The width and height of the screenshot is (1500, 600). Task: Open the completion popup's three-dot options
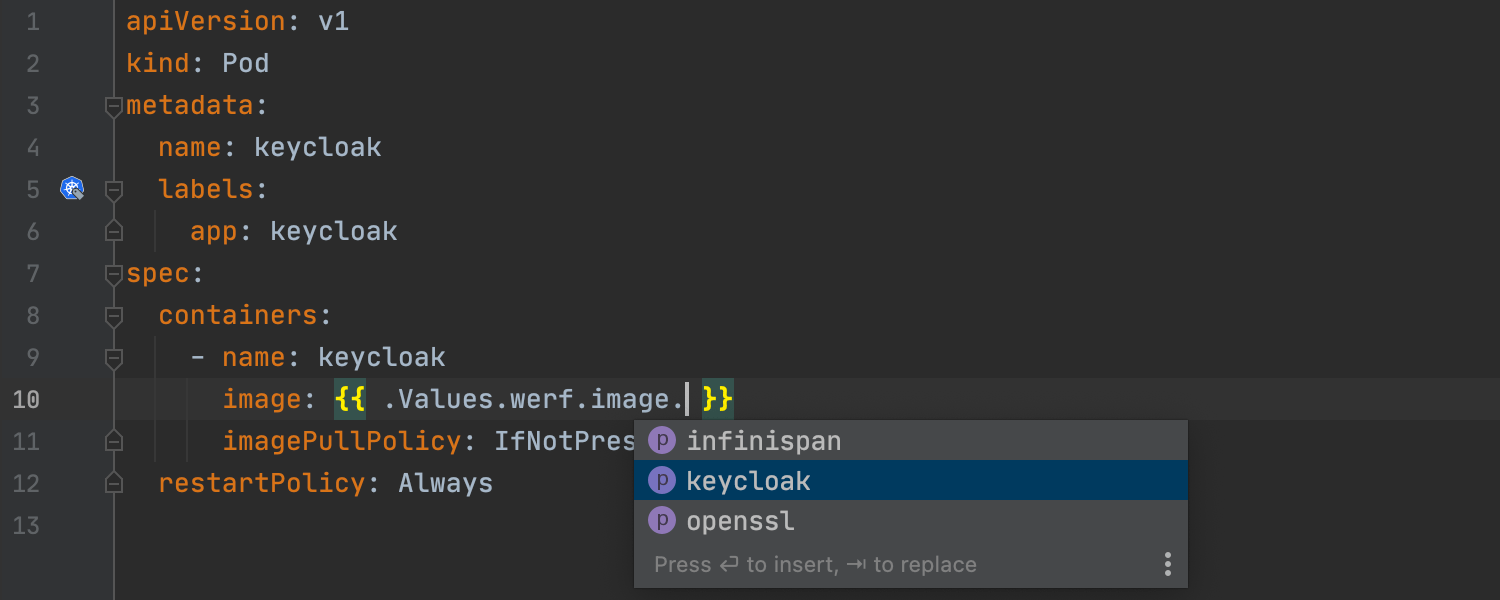click(x=1167, y=564)
